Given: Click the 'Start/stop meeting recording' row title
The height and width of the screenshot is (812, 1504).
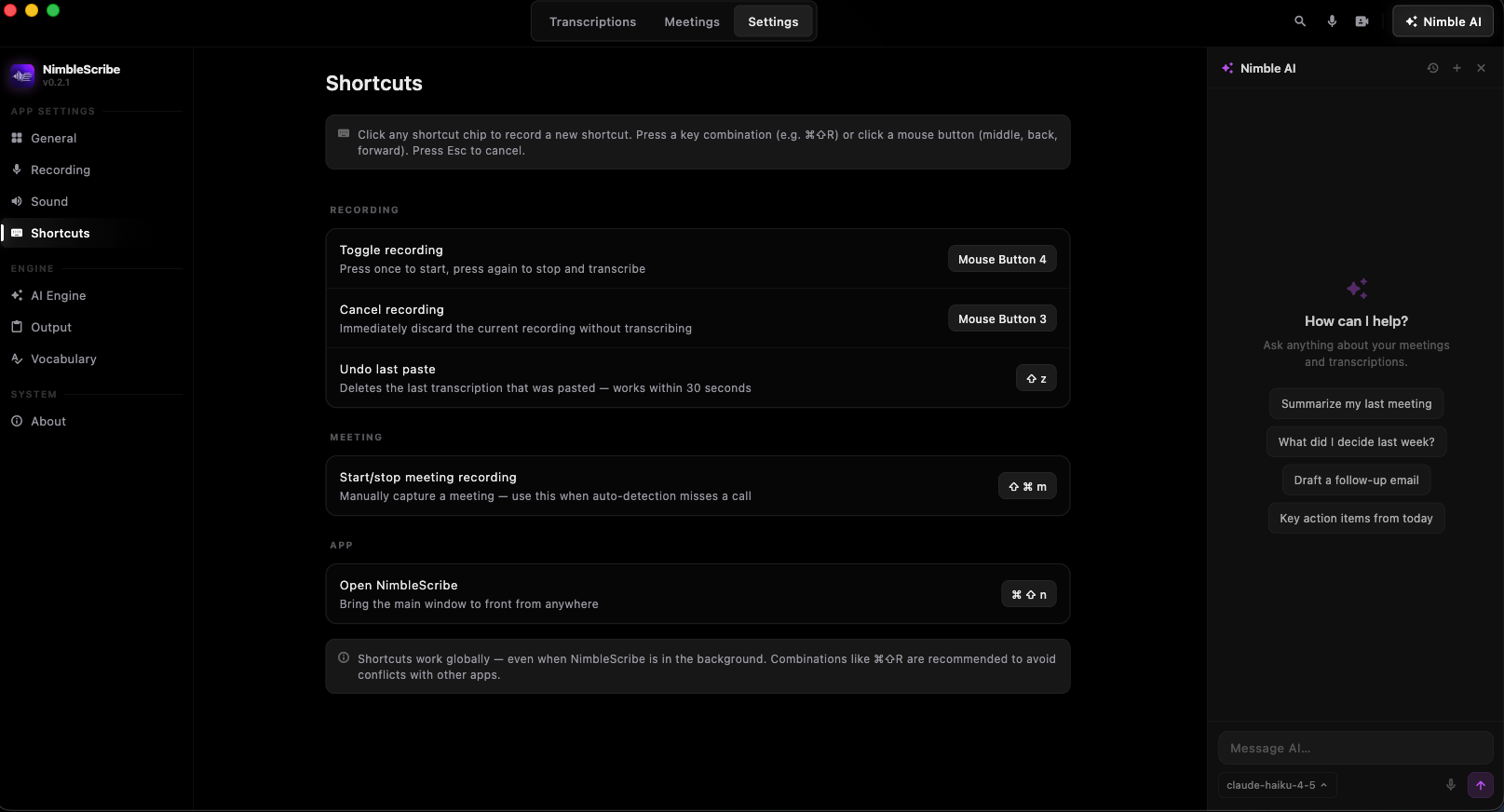Looking at the screenshot, I should pos(428,477).
